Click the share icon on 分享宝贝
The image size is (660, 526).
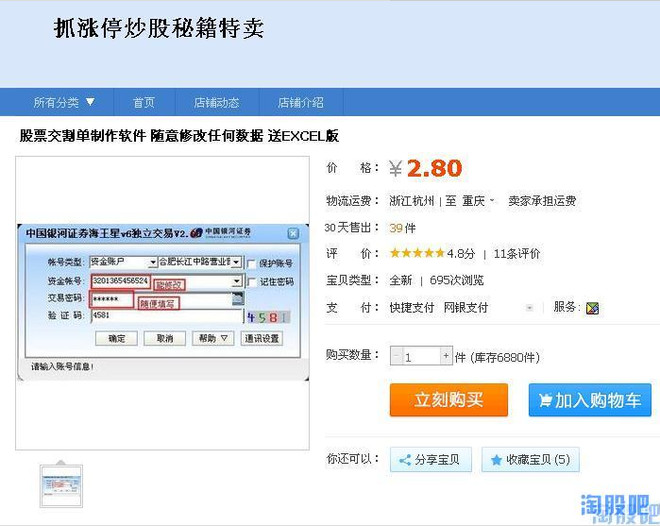[405, 460]
